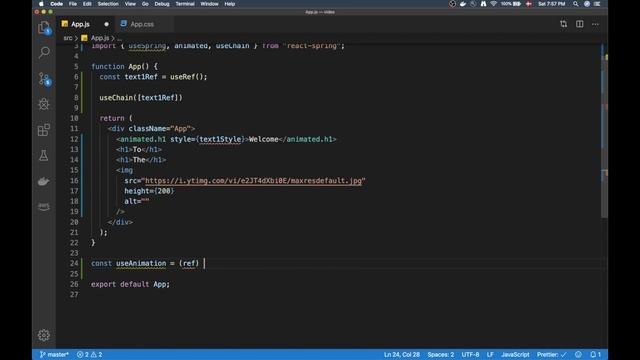The height and width of the screenshot is (360, 640).
Task: Click the feedback smiley in status bar
Action: click(x=578, y=354)
